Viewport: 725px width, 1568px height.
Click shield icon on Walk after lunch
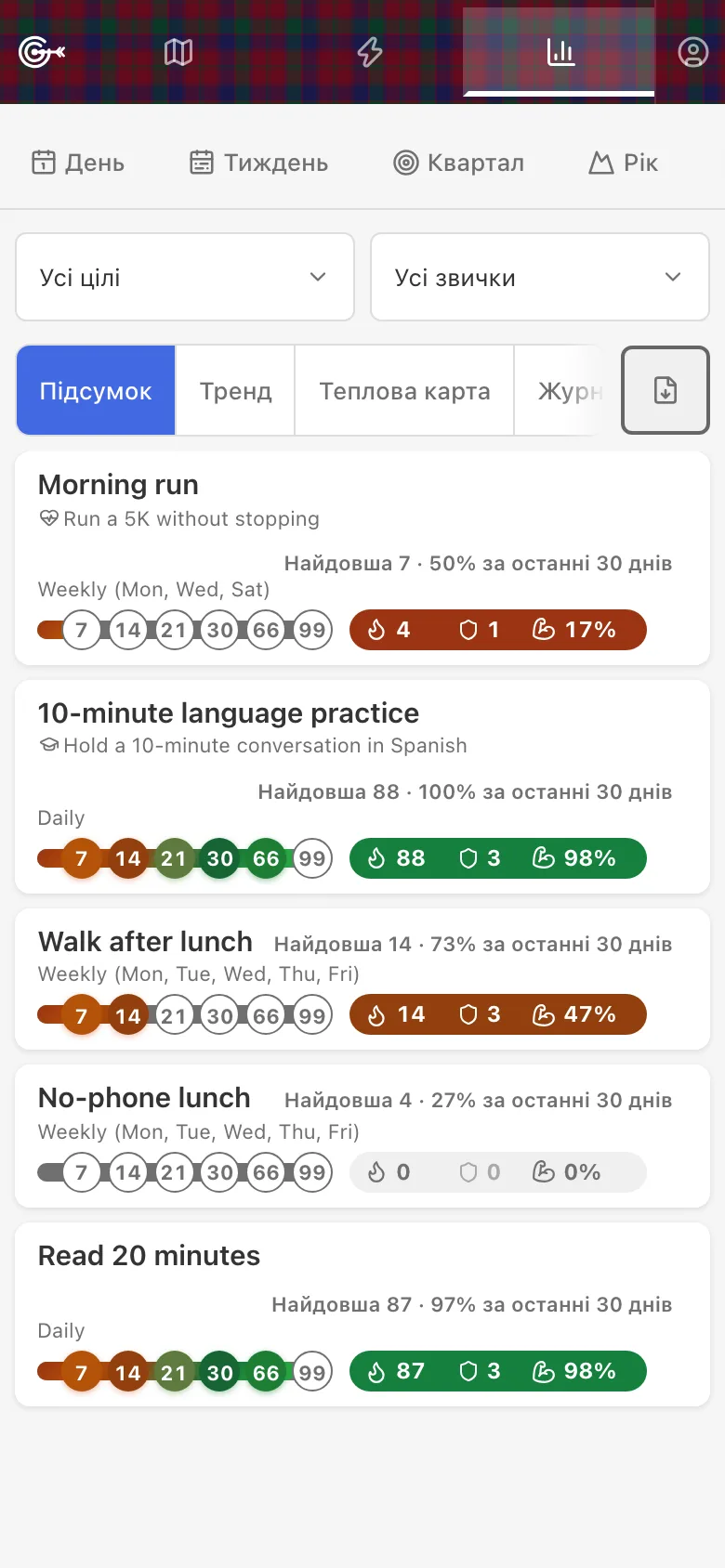point(468,1014)
